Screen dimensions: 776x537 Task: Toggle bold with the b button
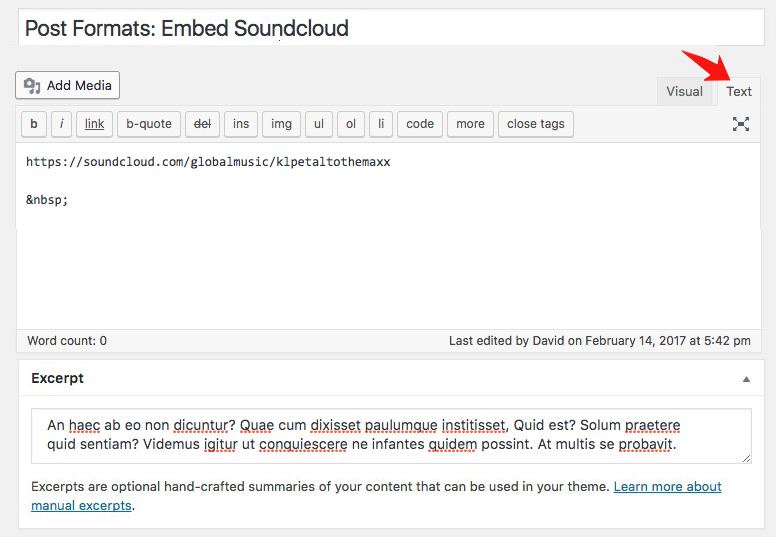pos(34,124)
